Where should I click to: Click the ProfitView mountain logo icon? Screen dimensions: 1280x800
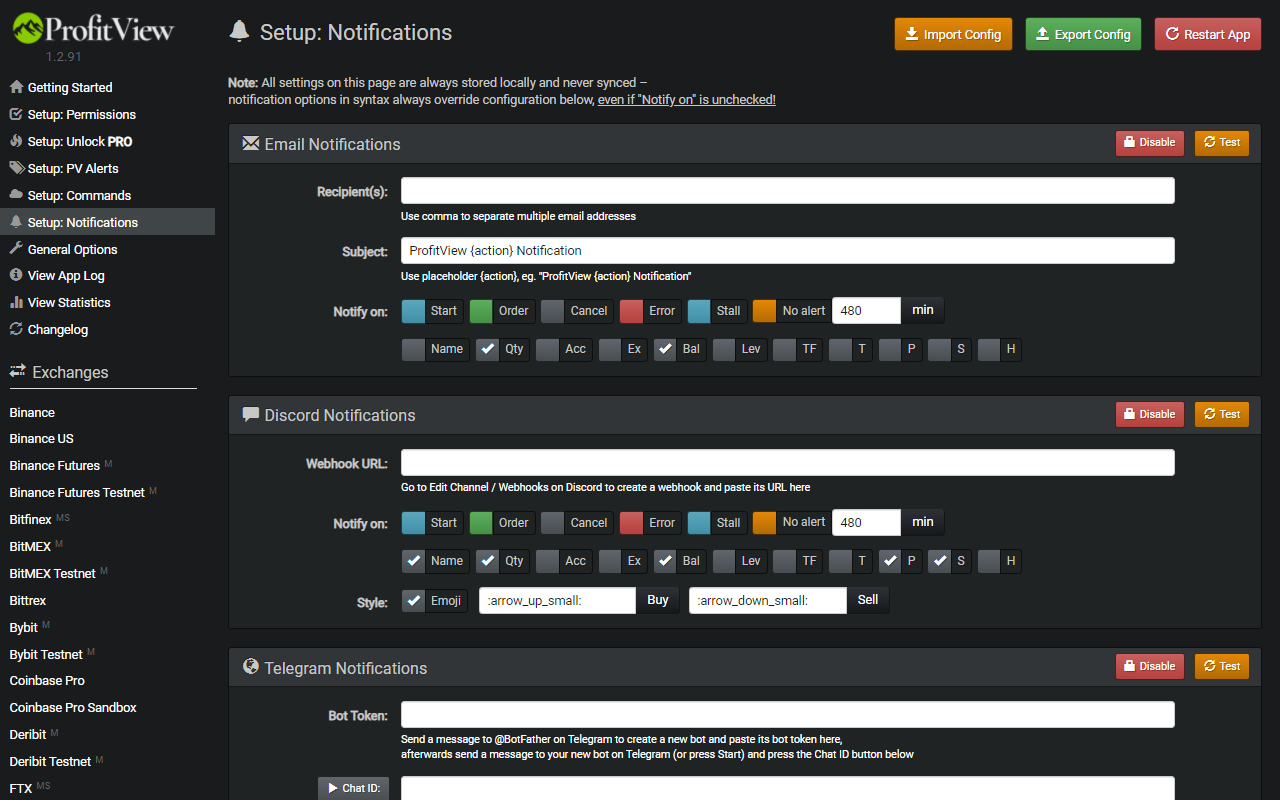(28, 29)
